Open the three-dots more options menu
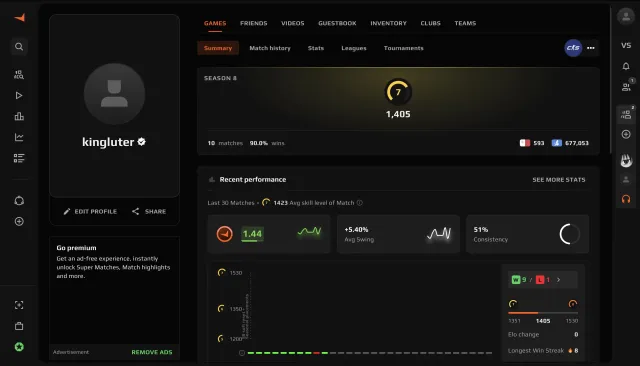This screenshot has width=640, height=366. click(591, 48)
